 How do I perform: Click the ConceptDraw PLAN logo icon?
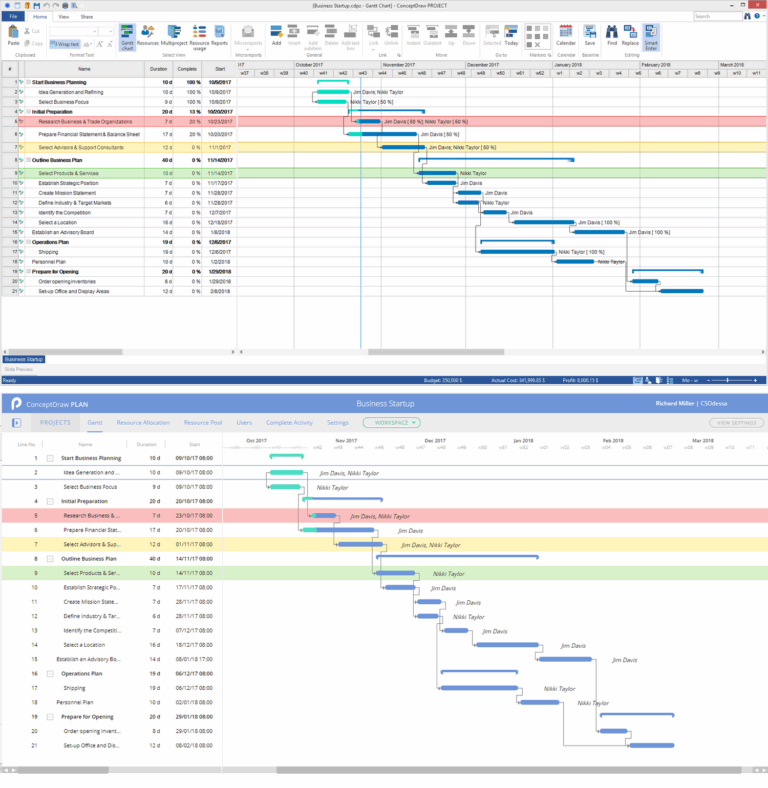pos(16,404)
